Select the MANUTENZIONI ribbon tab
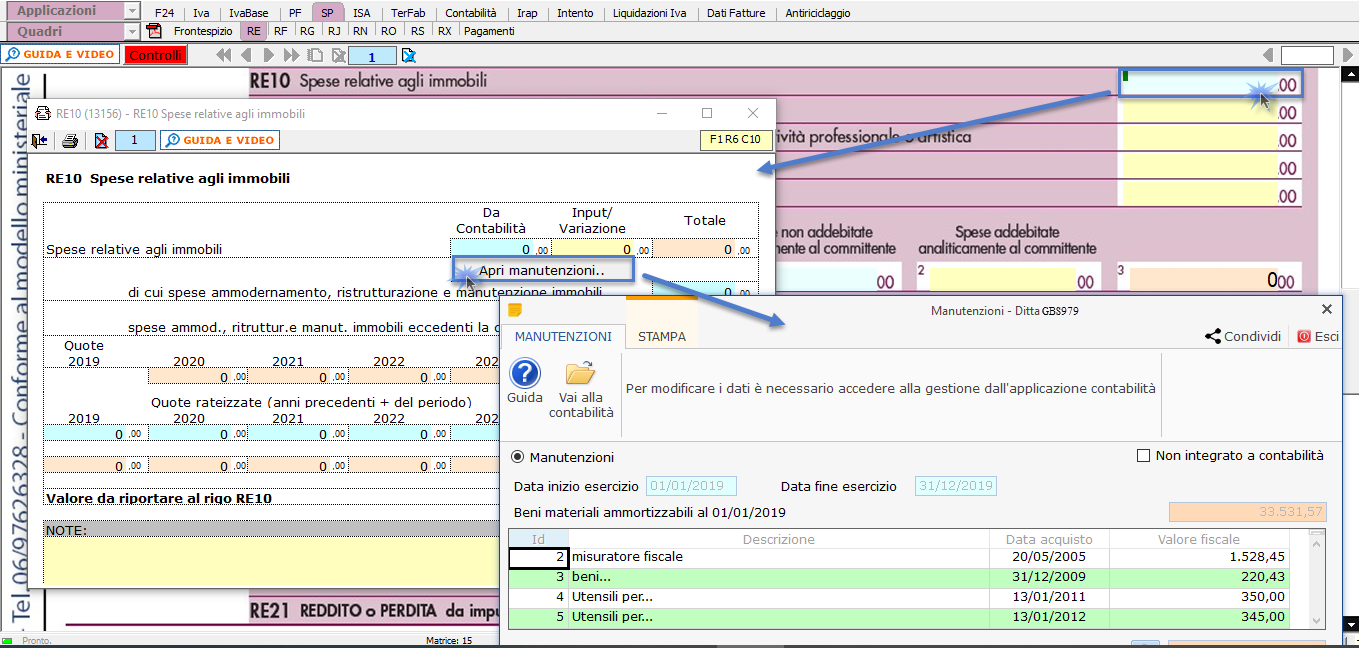This screenshot has height=648, width=1359. (x=563, y=337)
